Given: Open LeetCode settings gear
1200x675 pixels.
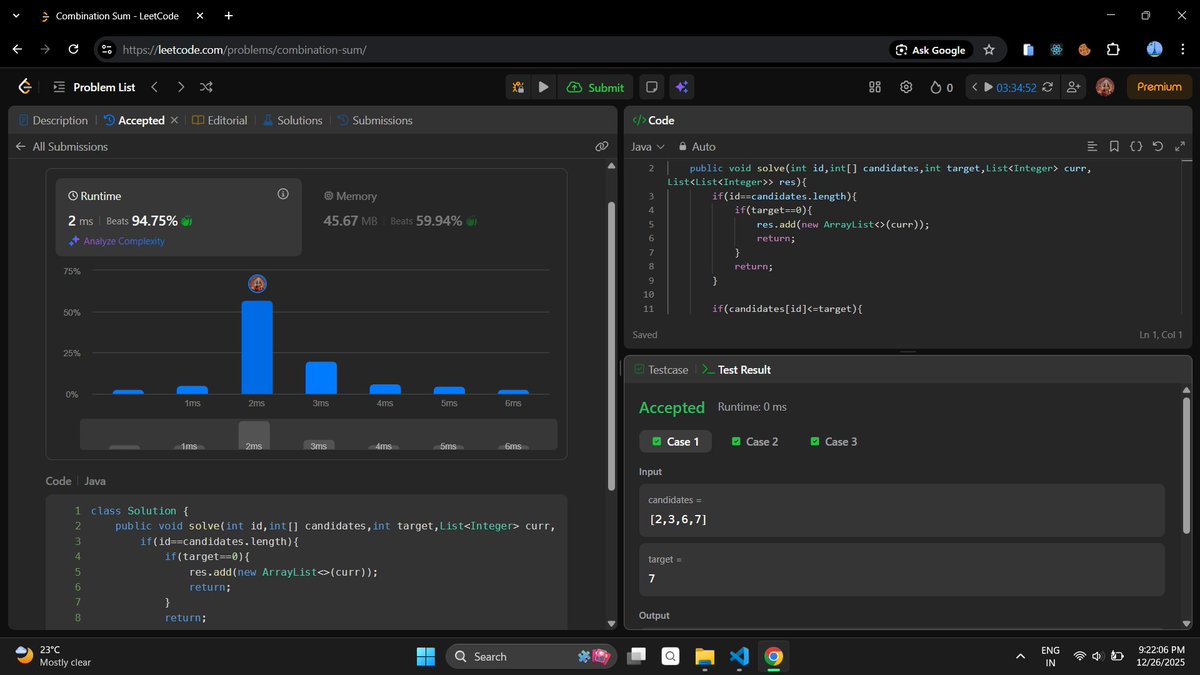Looking at the screenshot, I should click(906, 87).
